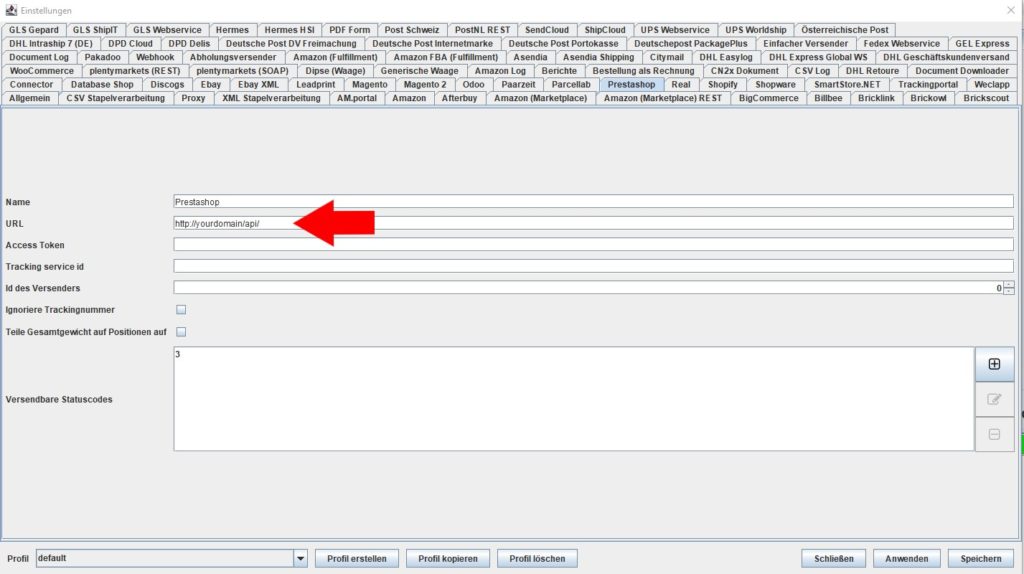Switch to the Österreichische Post tab
Image resolution: width=1024 pixels, height=574 pixels.
844,29
